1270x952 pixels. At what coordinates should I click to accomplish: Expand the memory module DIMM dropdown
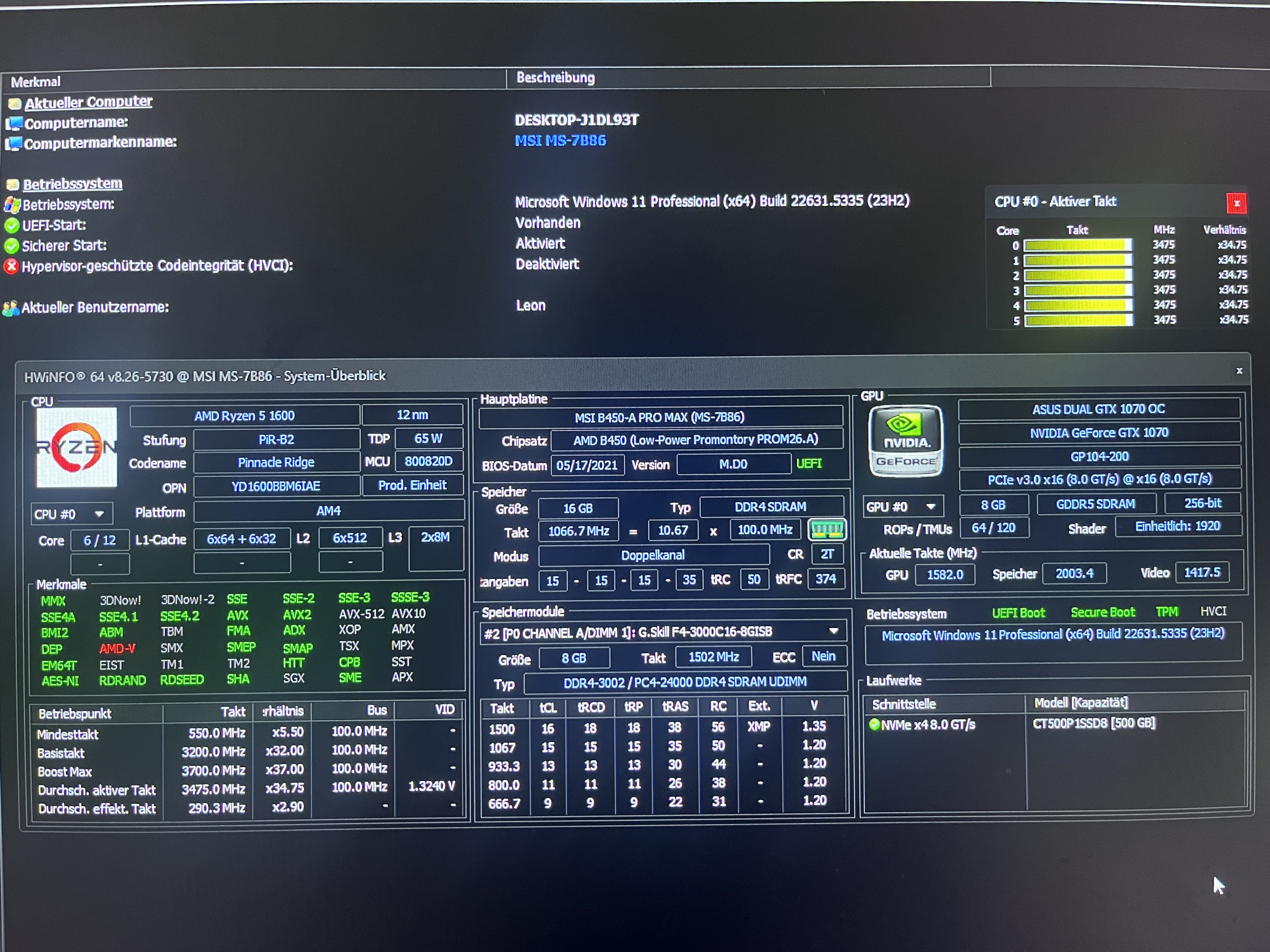pos(834,631)
